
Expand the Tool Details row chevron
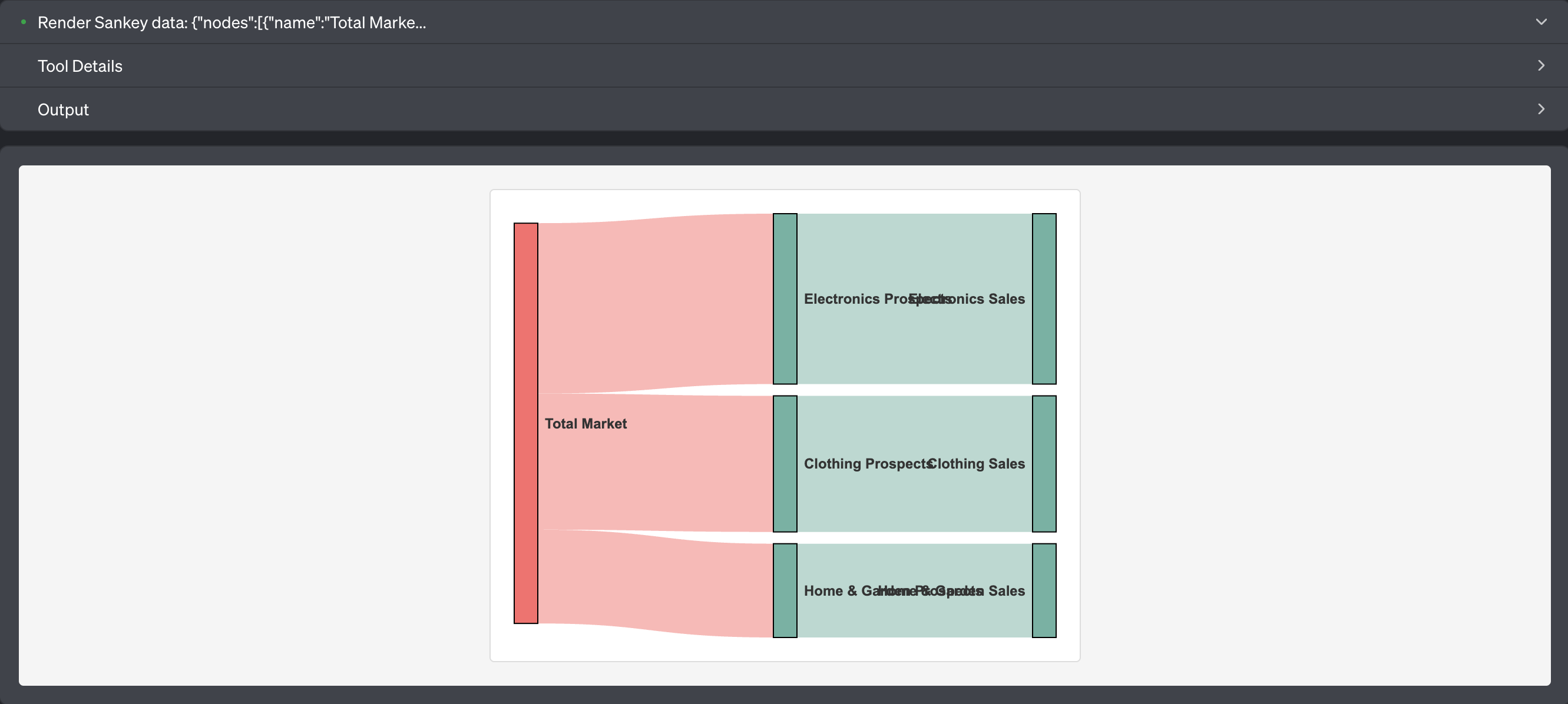click(1540, 66)
